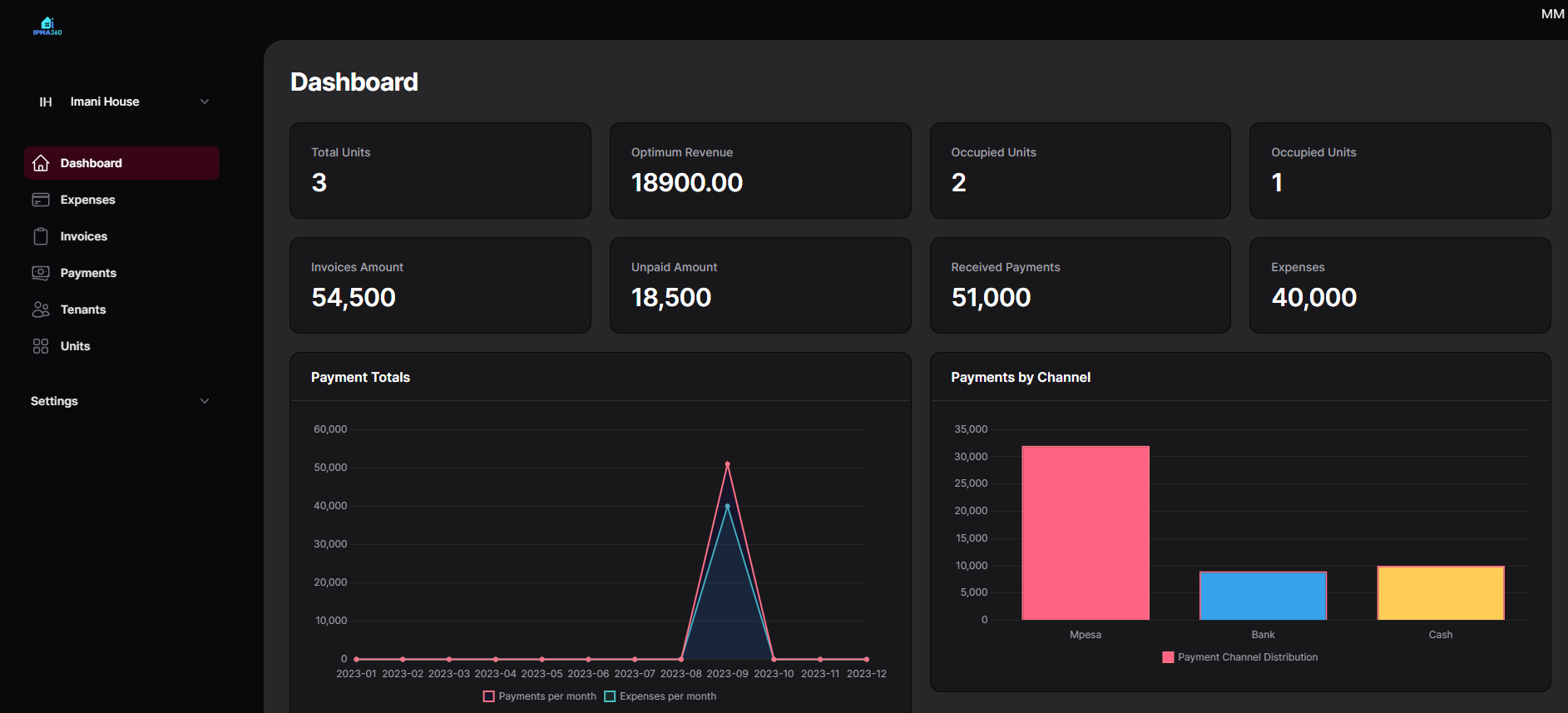Image resolution: width=1568 pixels, height=713 pixels.
Task: Click the Unpaid Amount card
Action: click(x=760, y=285)
